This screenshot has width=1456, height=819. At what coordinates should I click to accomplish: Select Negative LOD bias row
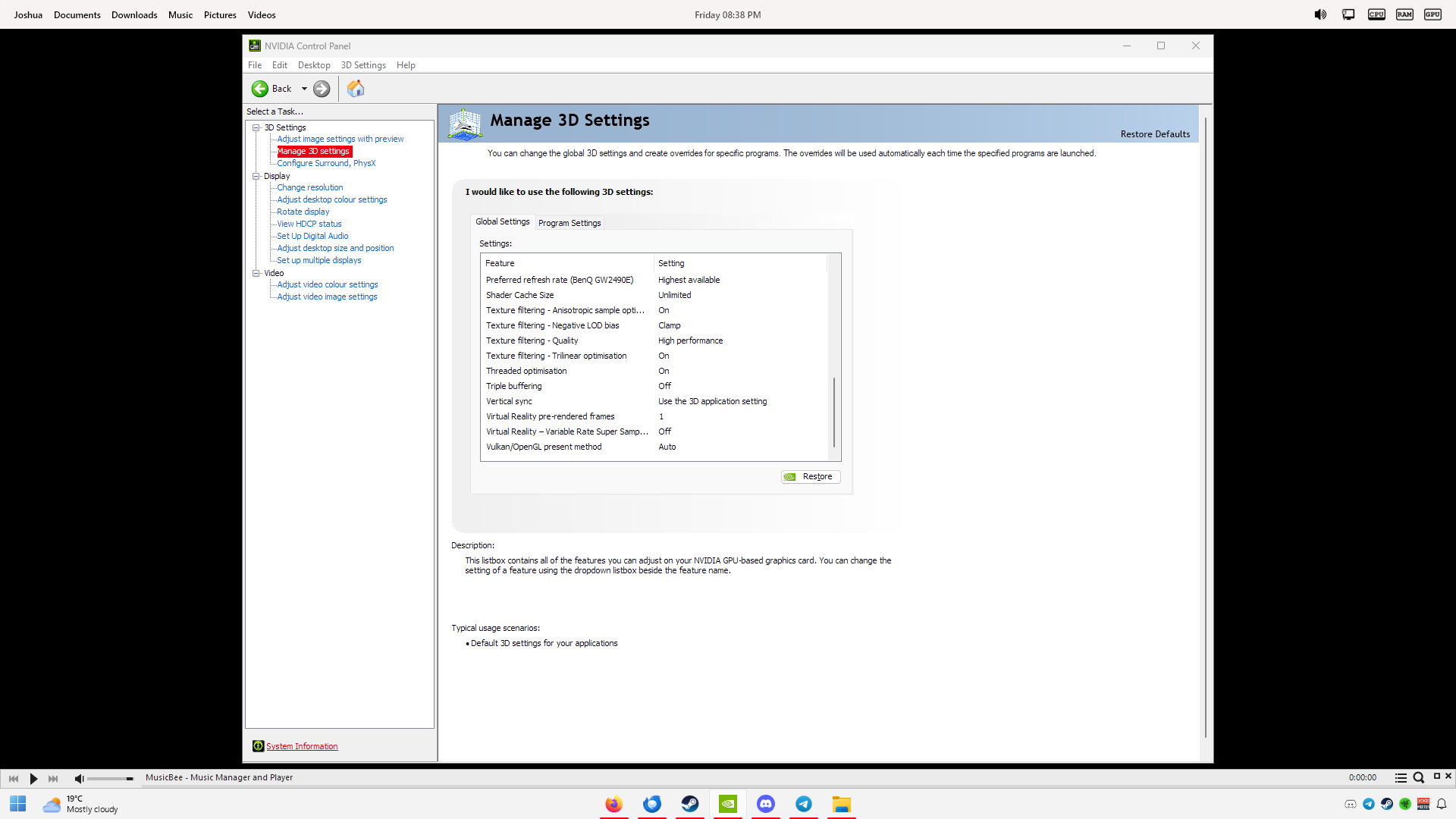[x=655, y=325]
